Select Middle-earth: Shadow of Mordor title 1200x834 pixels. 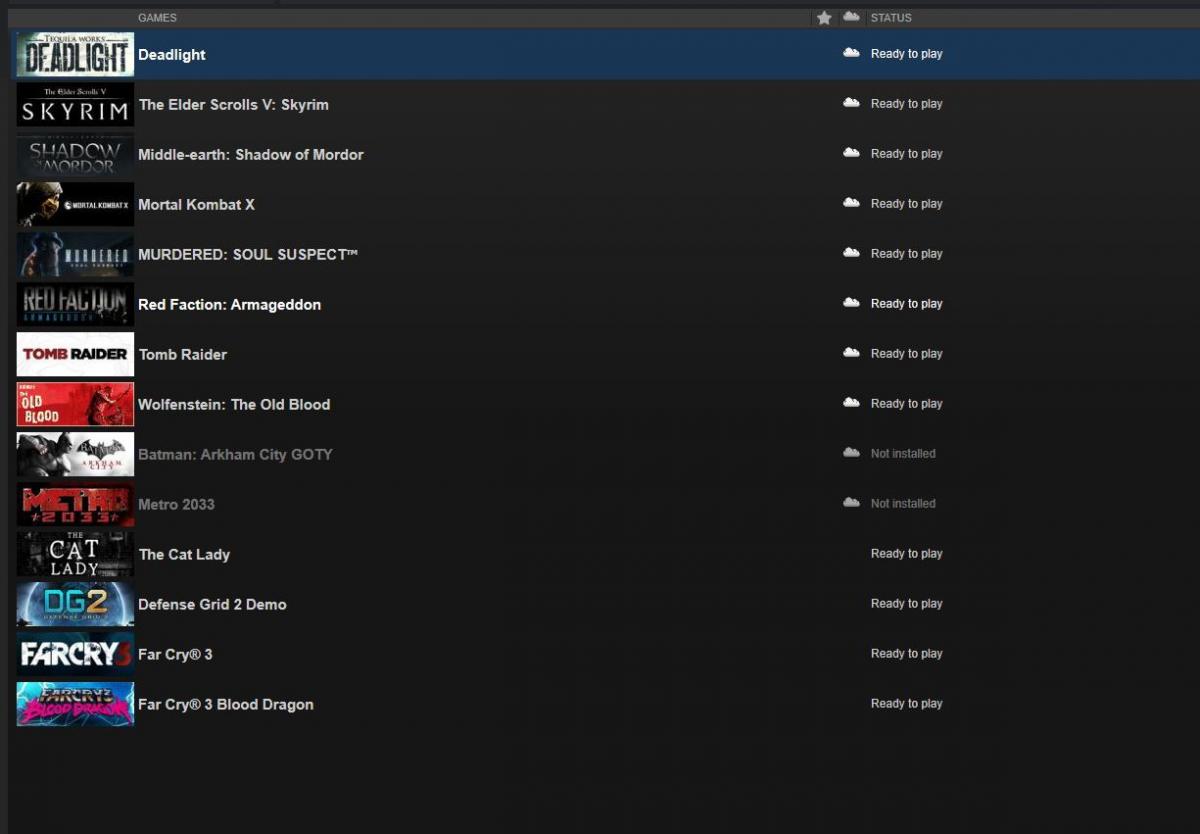251,155
